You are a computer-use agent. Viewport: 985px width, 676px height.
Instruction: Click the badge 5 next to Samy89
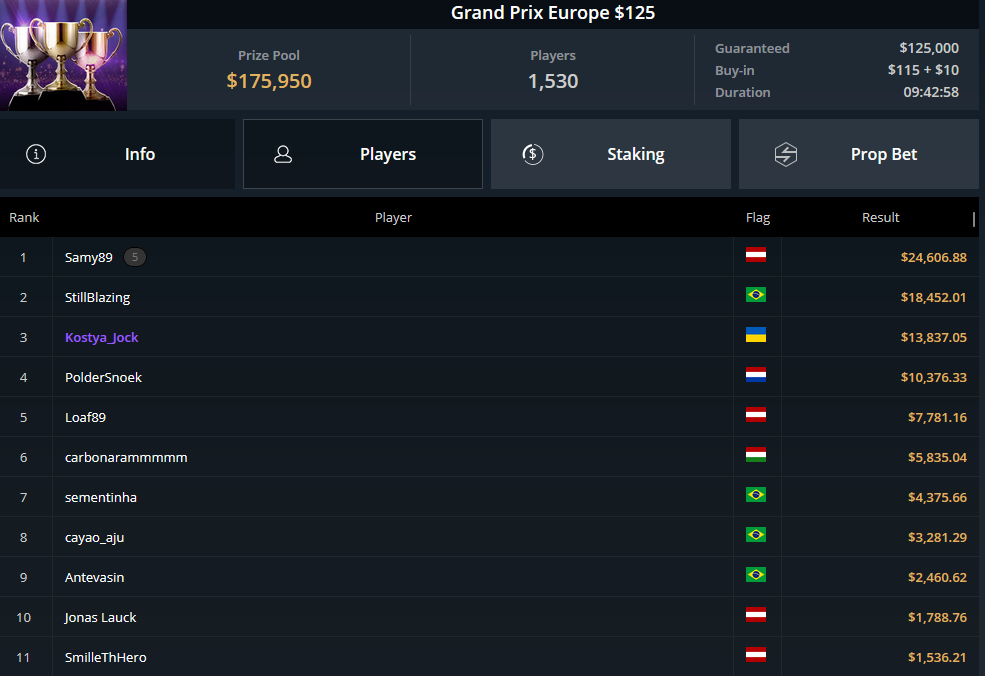click(134, 257)
